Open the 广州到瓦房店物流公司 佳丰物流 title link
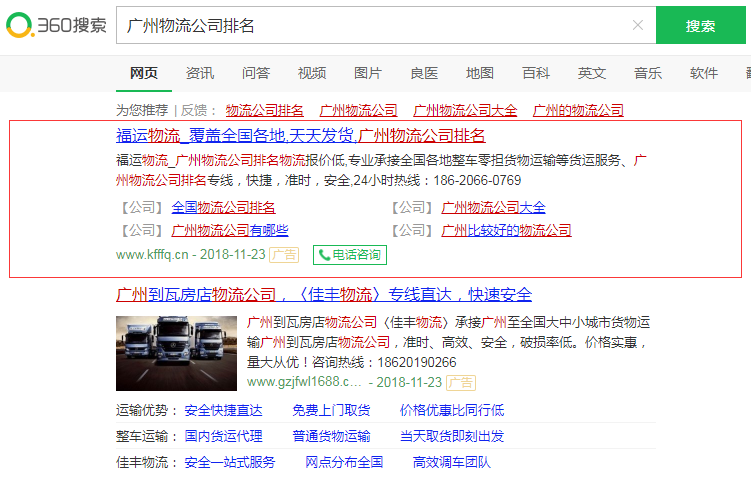This screenshot has width=751, height=483. coord(324,294)
